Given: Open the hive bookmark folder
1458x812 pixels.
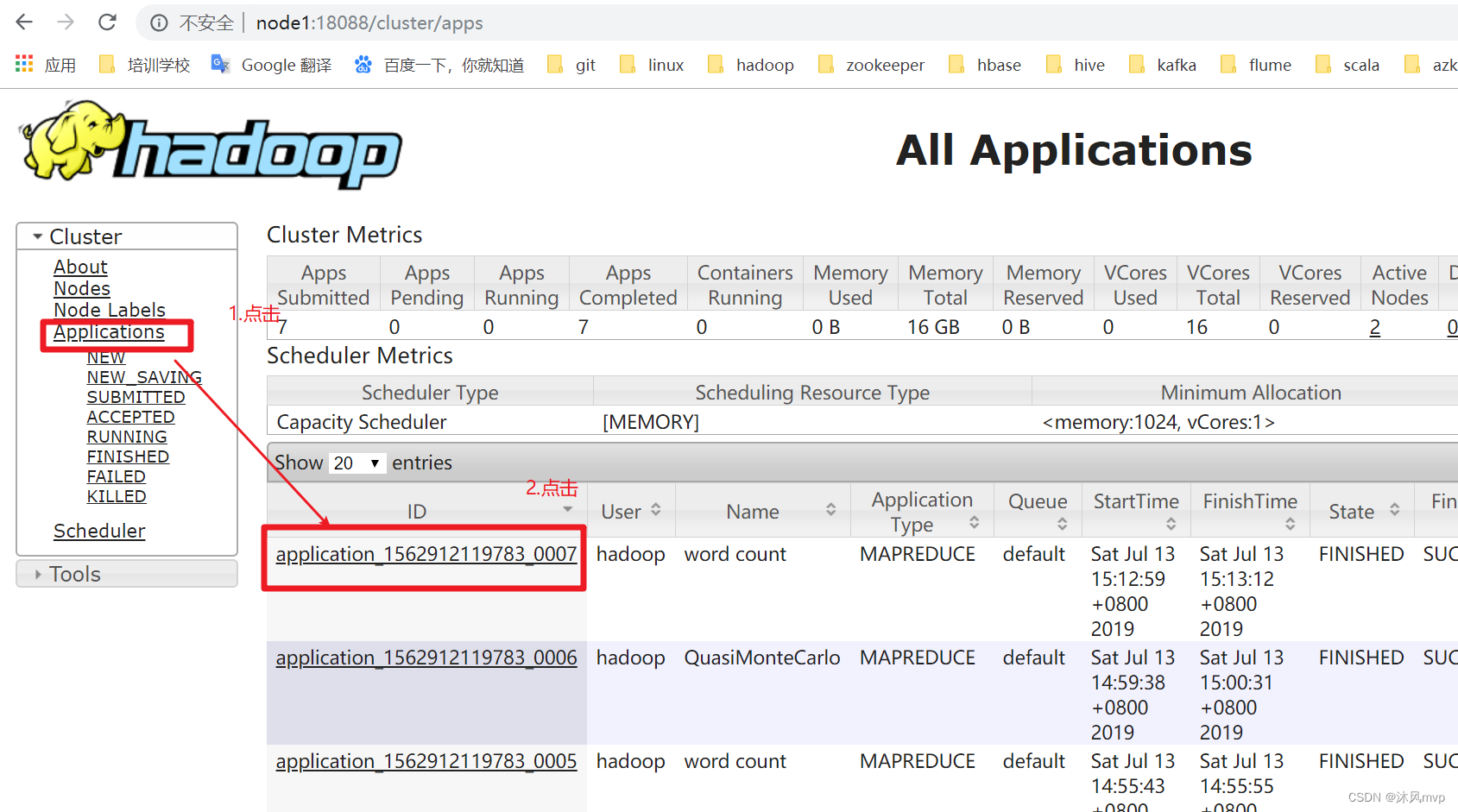Looking at the screenshot, I should coord(1075,65).
